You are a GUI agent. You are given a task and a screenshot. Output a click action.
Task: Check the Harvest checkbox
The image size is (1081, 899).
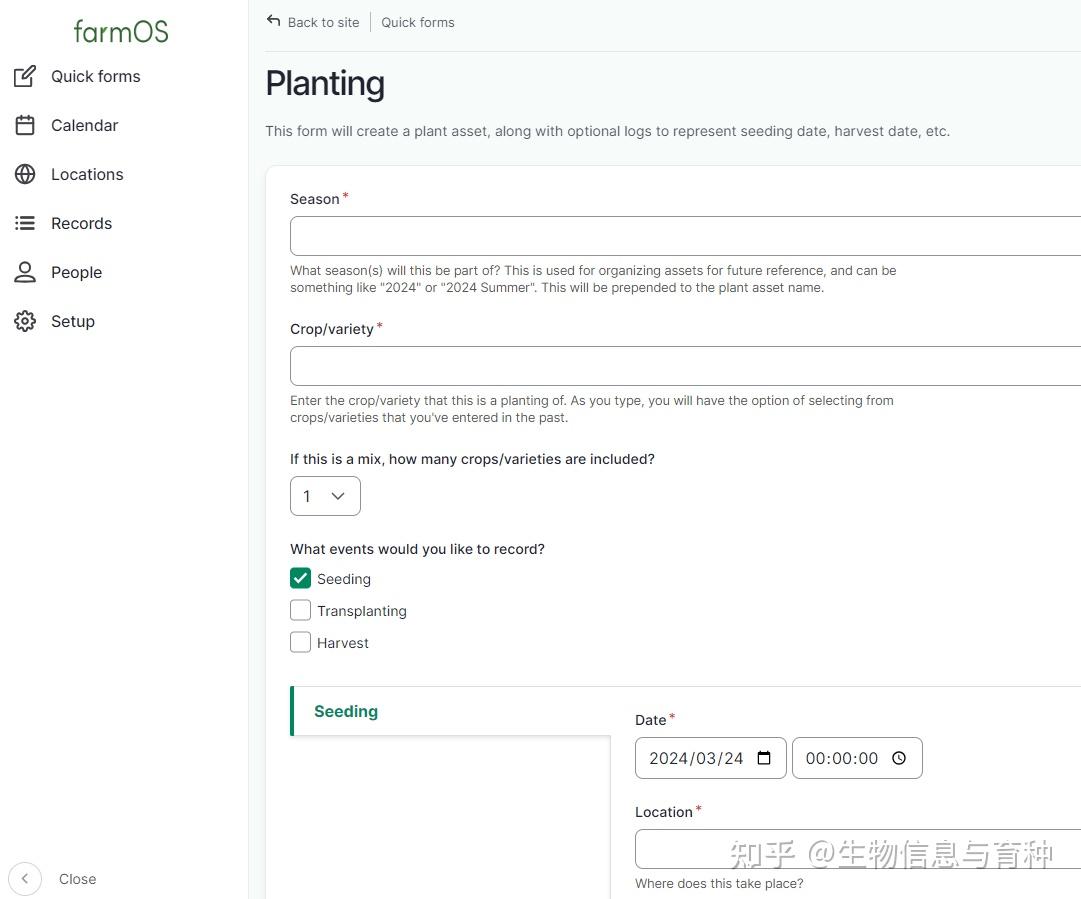tap(301, 642)
